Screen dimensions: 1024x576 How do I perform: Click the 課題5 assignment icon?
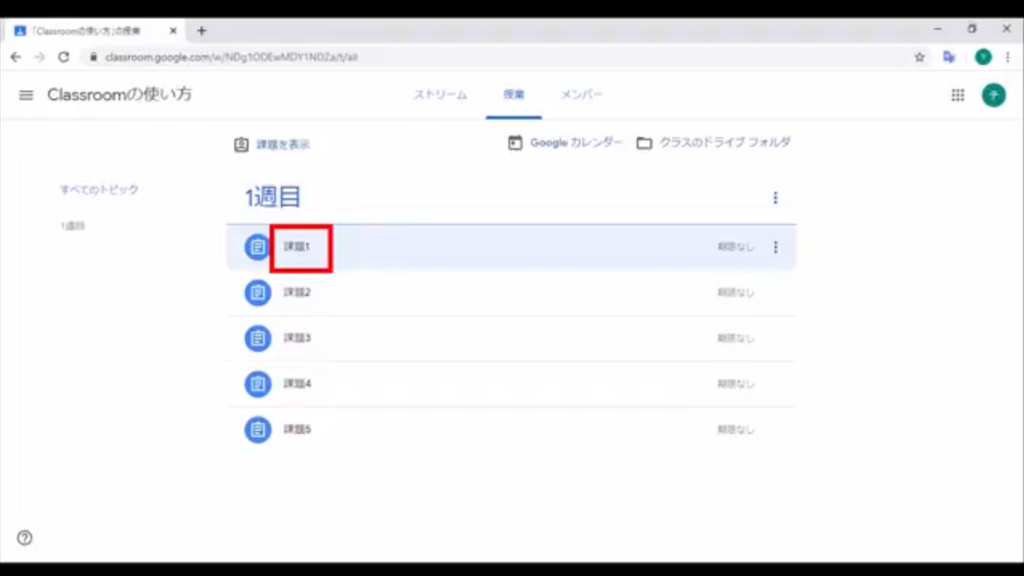257,430
